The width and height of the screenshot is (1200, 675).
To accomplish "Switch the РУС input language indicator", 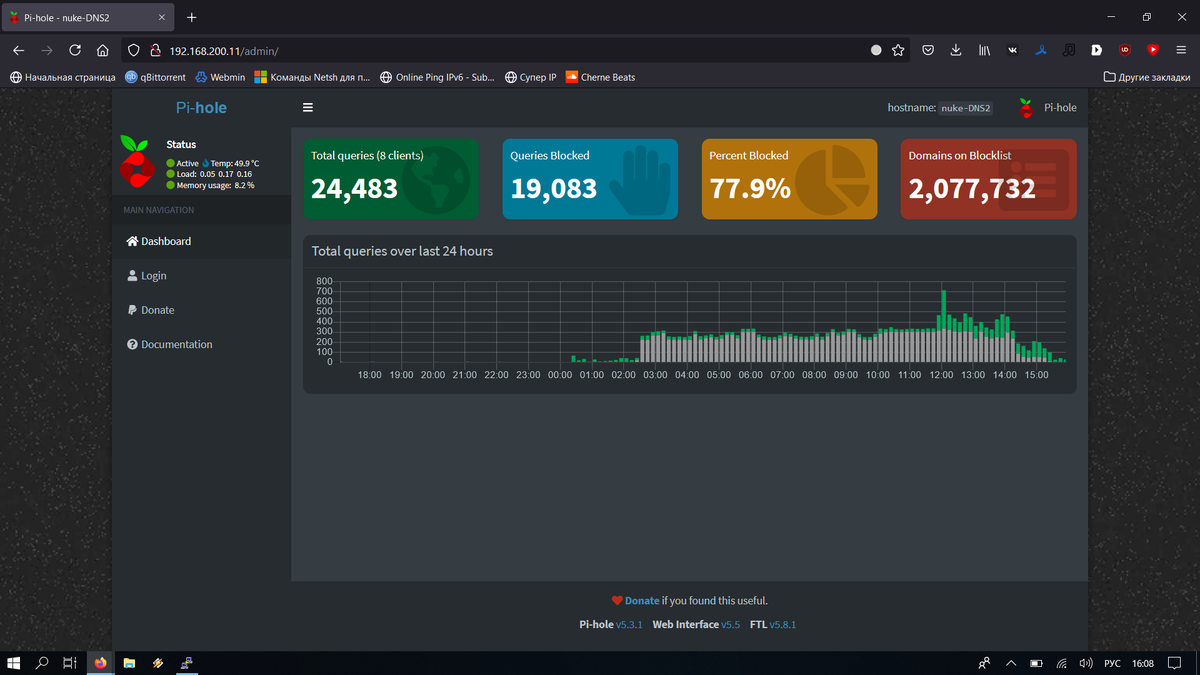I will coord(1112,662).
